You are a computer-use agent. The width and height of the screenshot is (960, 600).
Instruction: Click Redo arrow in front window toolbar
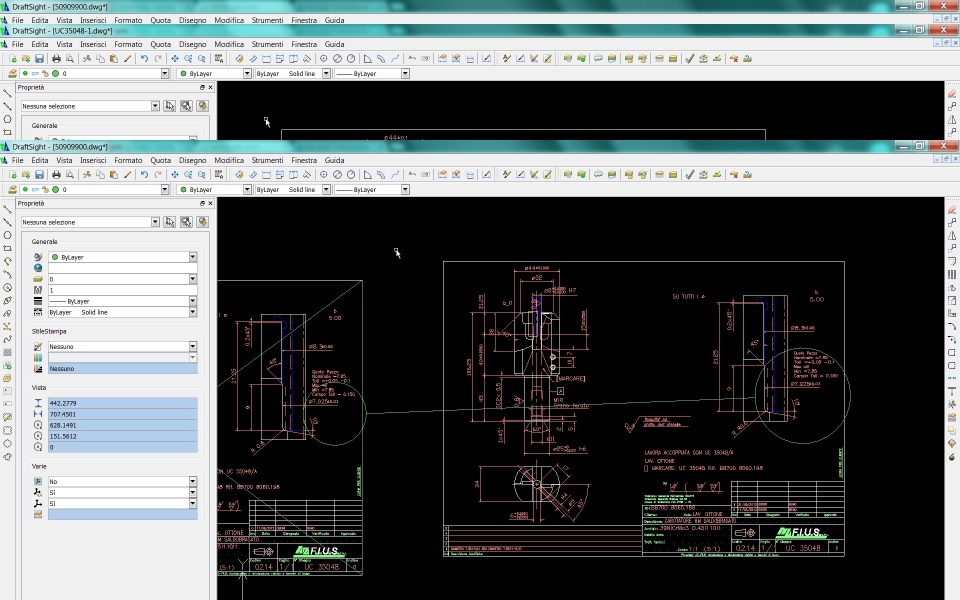158,175
